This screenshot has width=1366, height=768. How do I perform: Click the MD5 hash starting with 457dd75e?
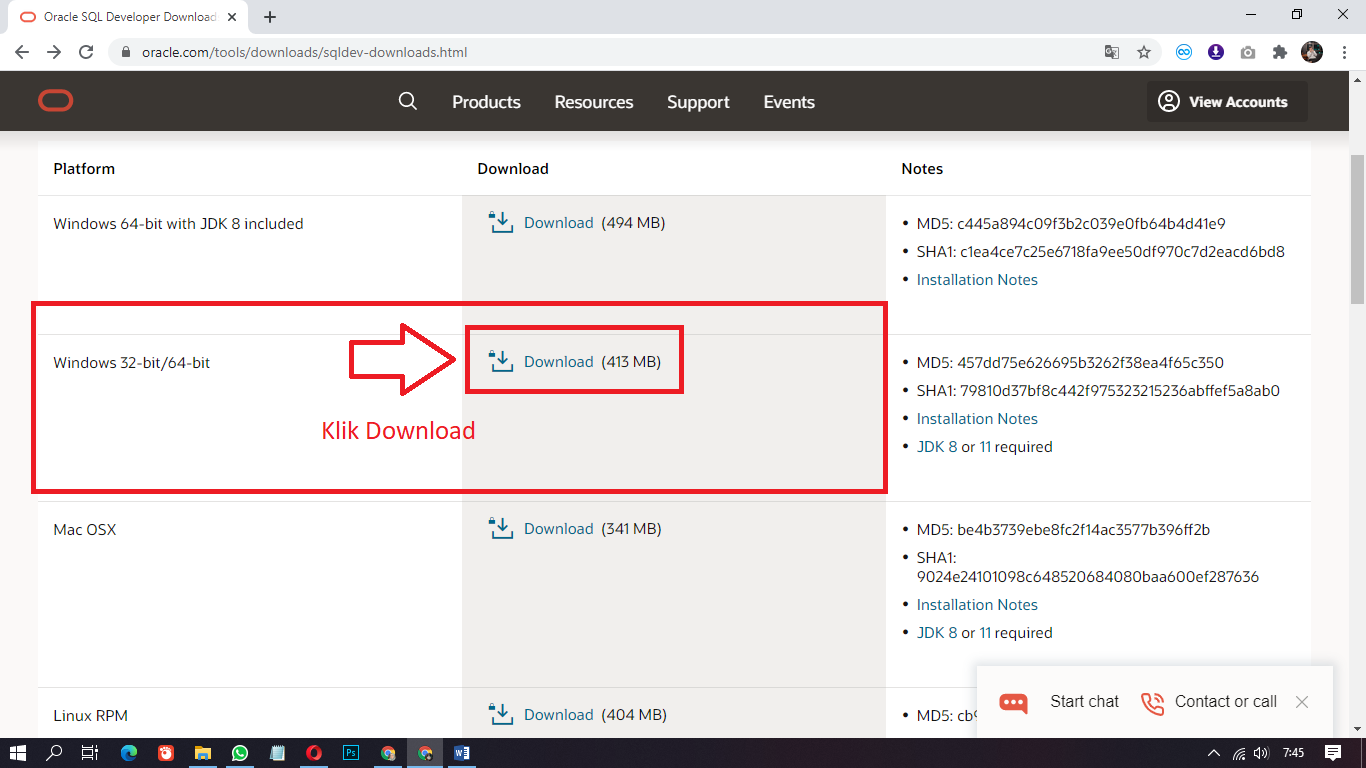pyautogui.click(x=1090, y=363)
